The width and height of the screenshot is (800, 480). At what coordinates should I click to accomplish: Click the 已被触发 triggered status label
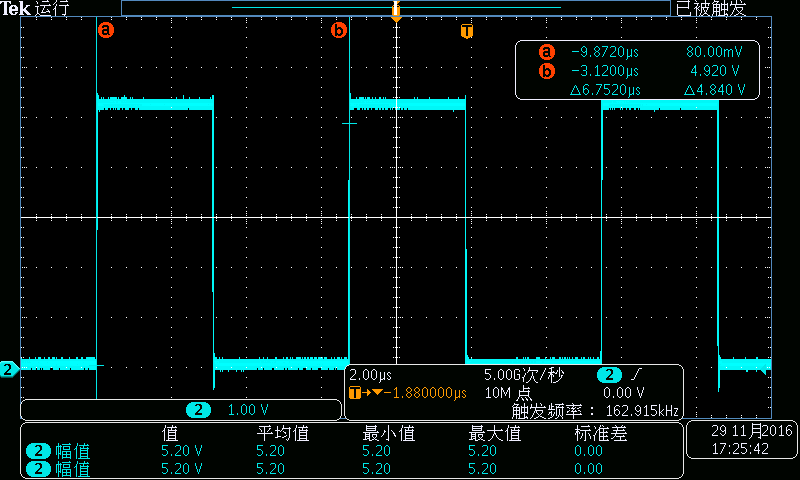(711, 8)
